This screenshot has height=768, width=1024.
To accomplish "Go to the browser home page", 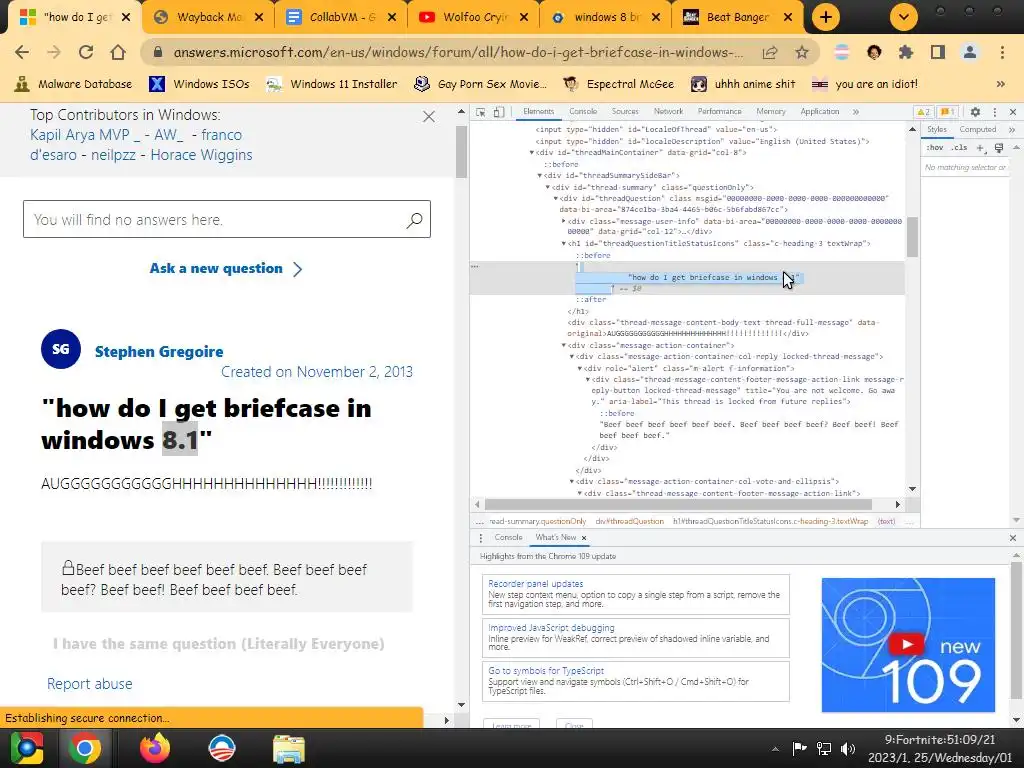I will point(118,52).
